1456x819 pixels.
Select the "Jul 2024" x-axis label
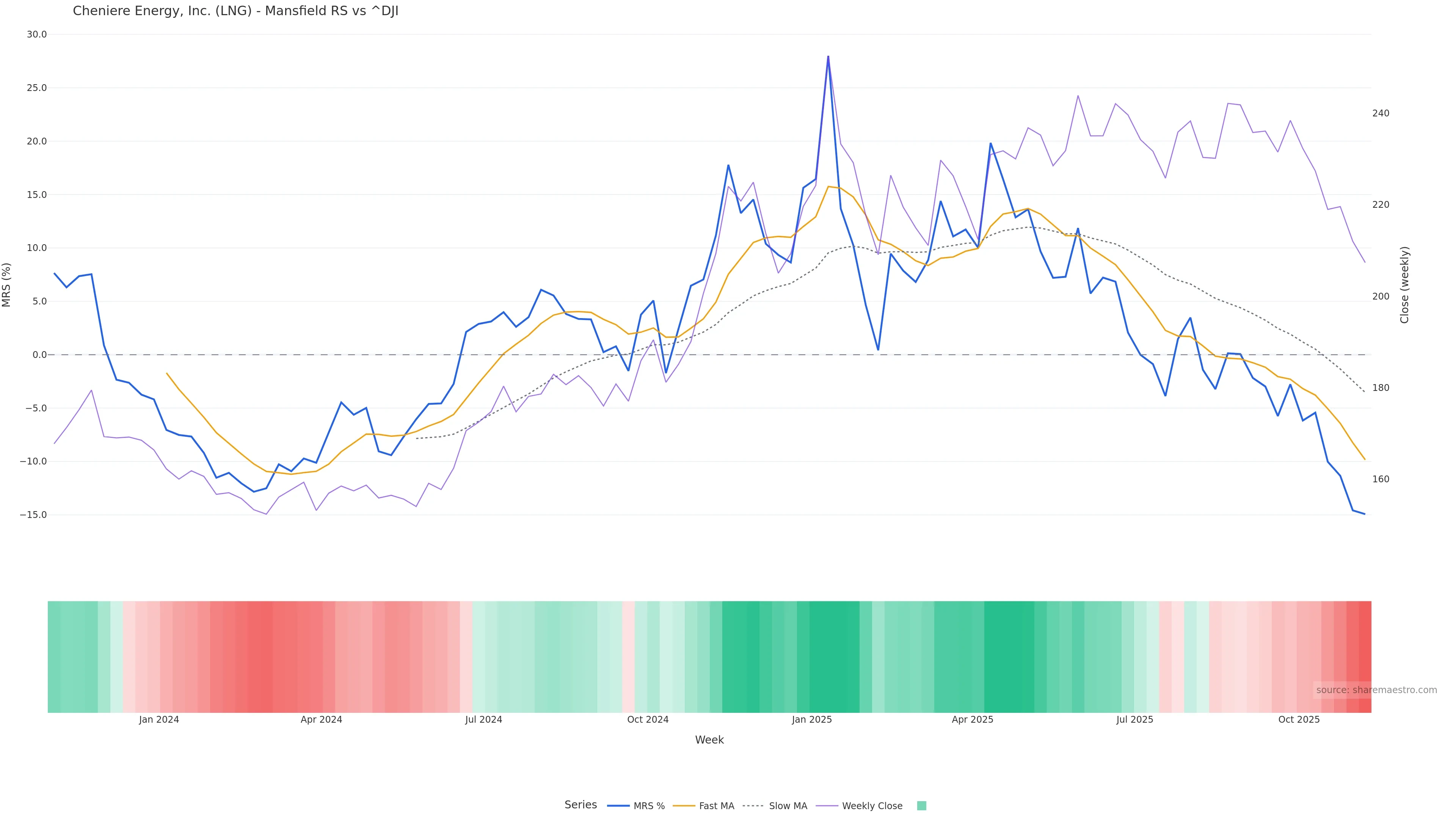pyautogui.click(x=484, y=720)
